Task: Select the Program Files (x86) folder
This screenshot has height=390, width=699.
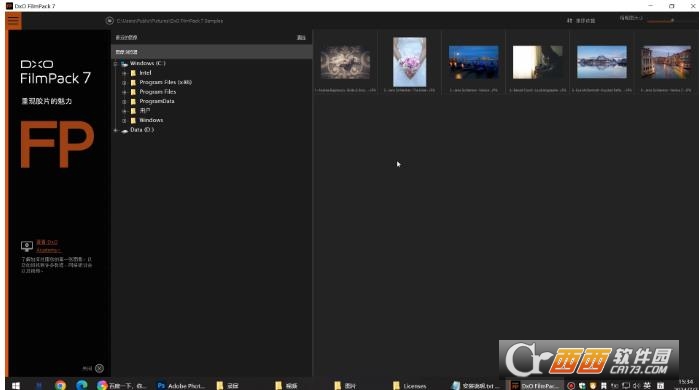Action: [165, 82]
